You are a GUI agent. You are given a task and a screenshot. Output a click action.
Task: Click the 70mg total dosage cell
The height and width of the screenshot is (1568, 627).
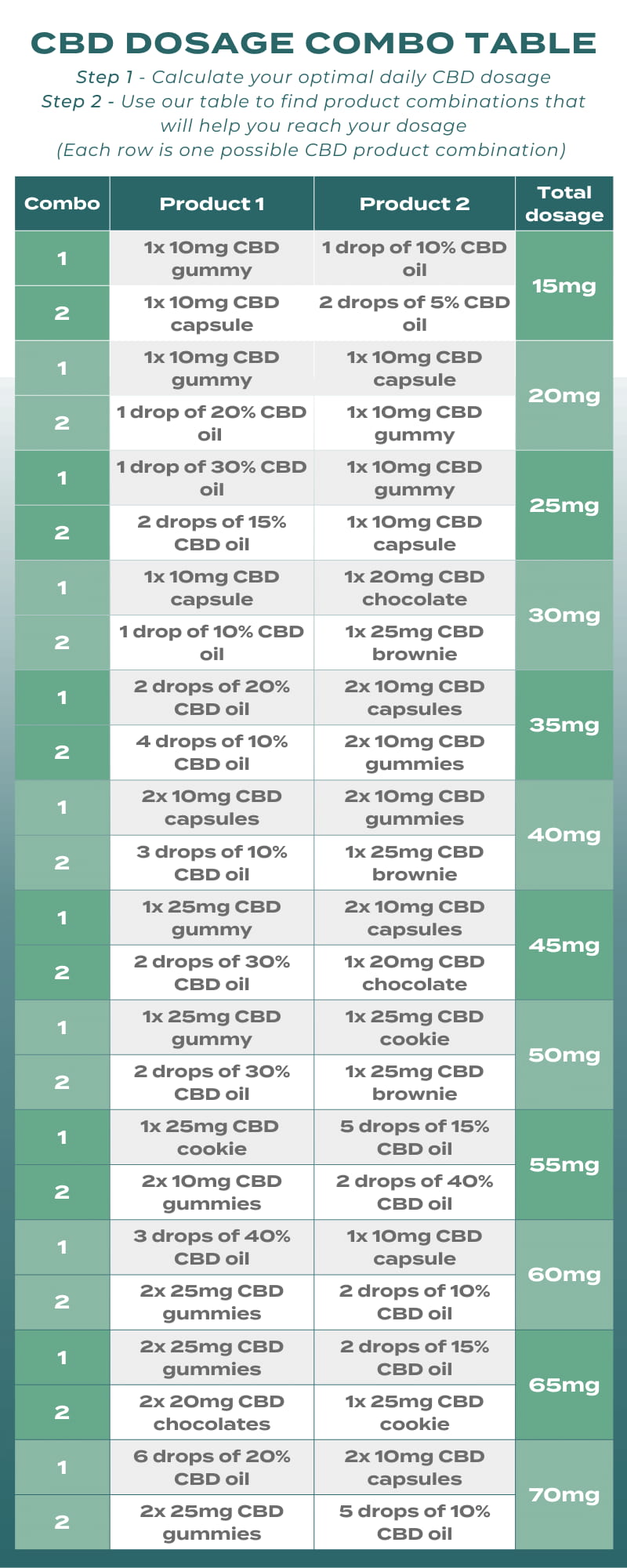pyautogui.click(x=564, y=1495)
